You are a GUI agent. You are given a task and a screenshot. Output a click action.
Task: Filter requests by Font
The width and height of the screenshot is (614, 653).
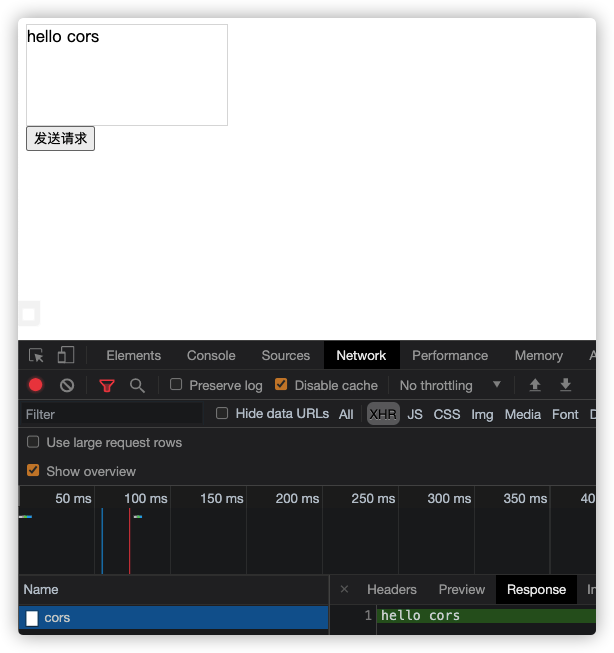(x=565, y=414)
